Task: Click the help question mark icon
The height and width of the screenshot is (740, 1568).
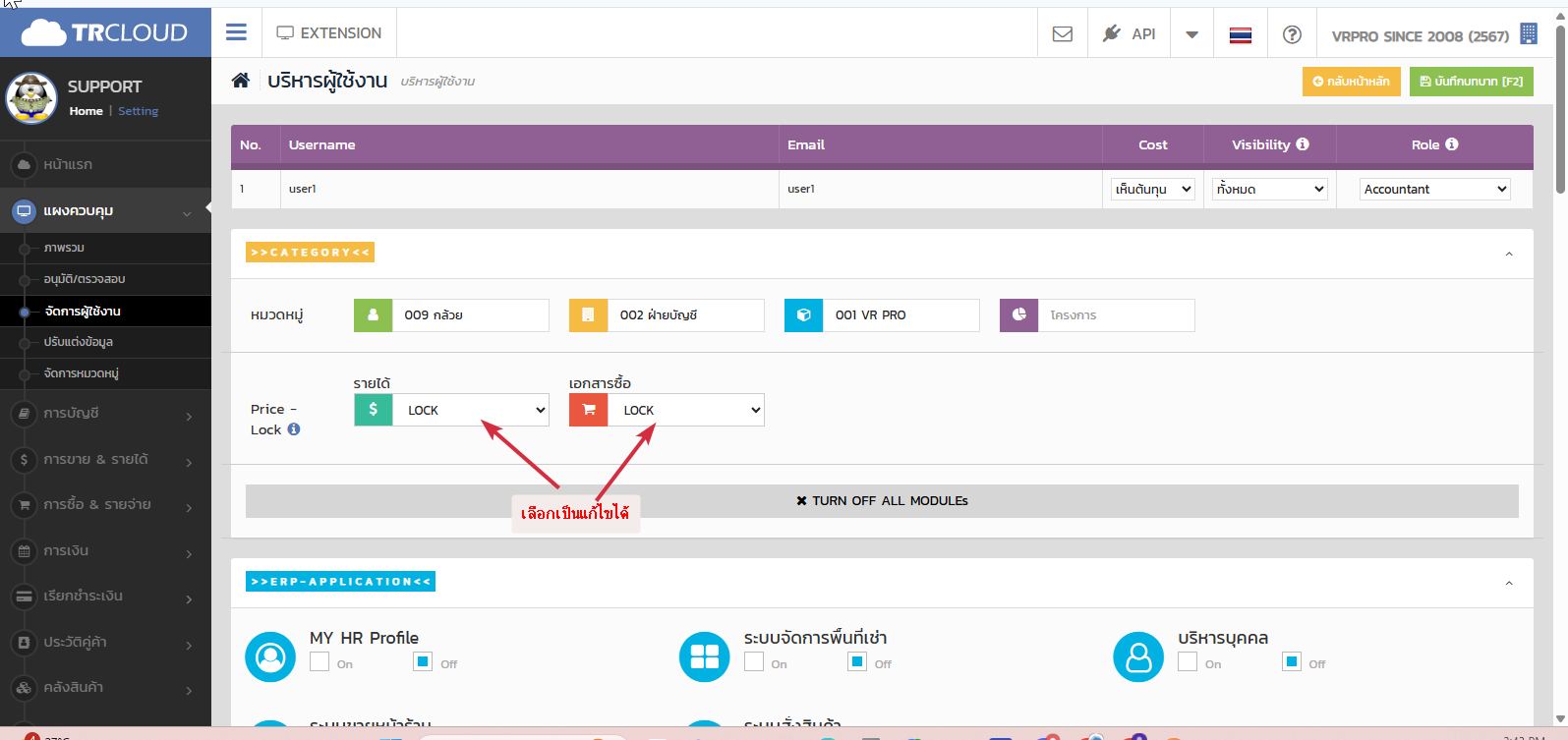Action: (1292, 34)
